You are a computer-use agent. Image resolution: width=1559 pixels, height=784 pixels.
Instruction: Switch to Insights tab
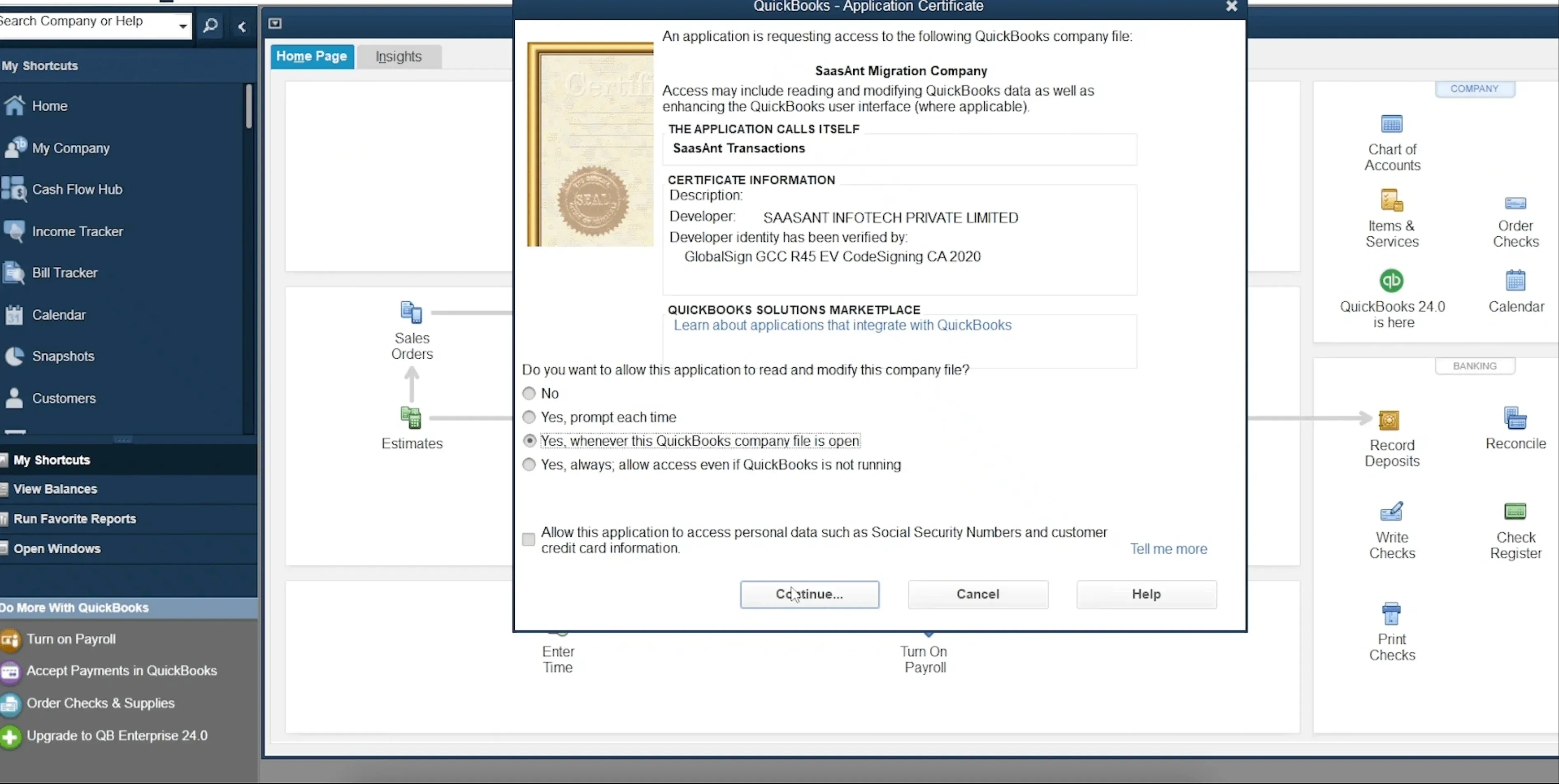(x=399, y=57)
